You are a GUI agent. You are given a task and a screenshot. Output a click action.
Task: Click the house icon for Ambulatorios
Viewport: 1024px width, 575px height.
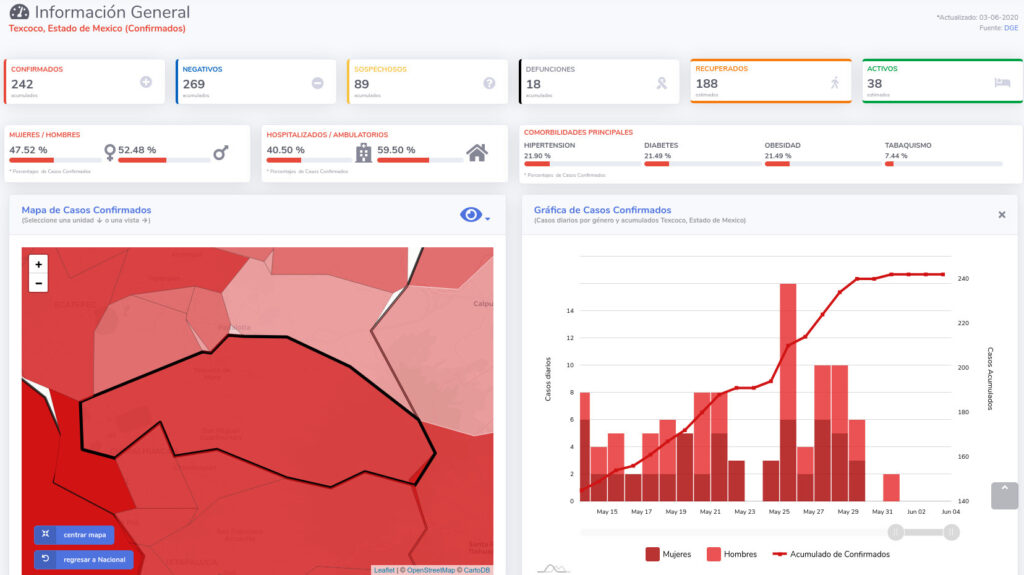(x=477, y=153)
